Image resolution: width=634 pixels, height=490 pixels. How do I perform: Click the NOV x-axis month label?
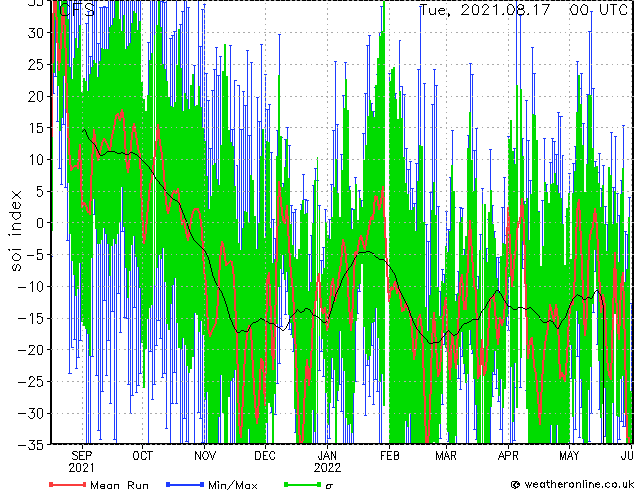[x=205, y=456]
